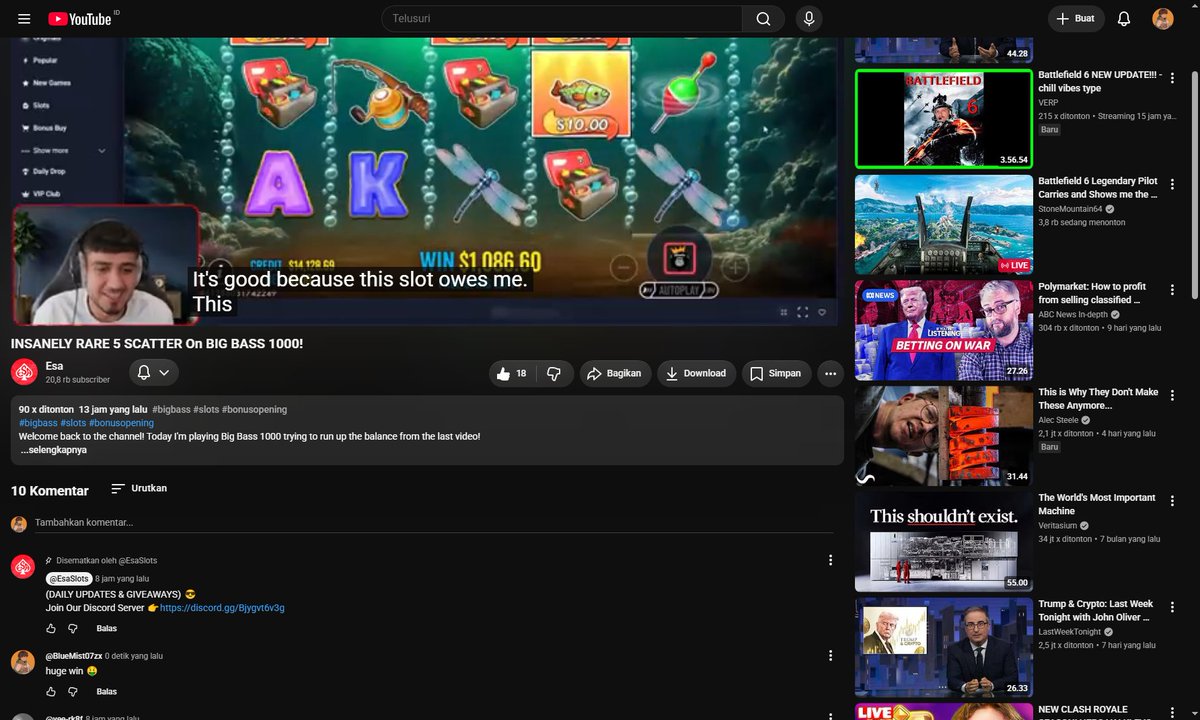Click the Bagikan share button
The width and height of the screenshot is (1200, 720).
click(615, 373)
